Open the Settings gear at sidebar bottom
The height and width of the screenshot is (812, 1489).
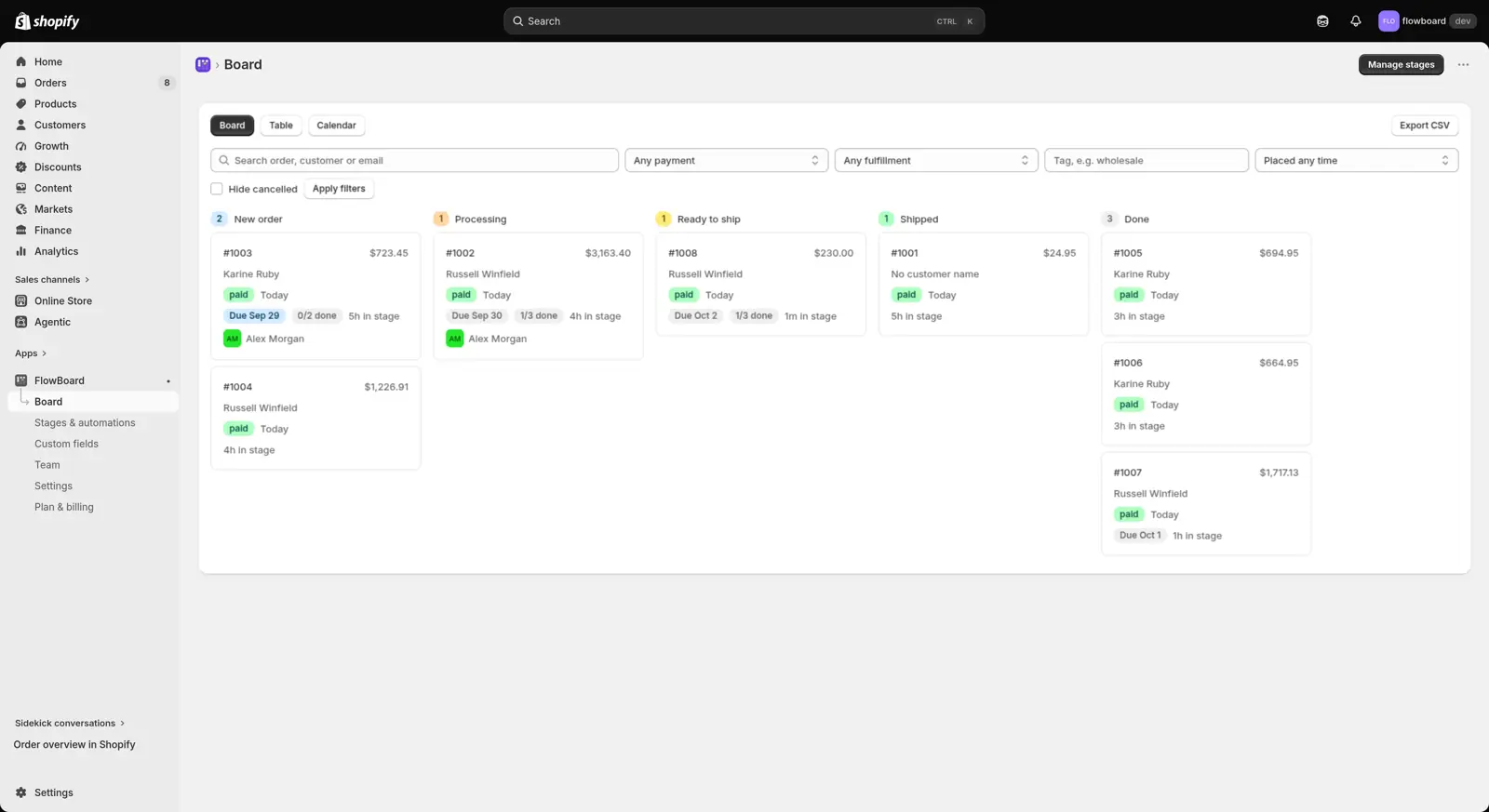(21, 792)
